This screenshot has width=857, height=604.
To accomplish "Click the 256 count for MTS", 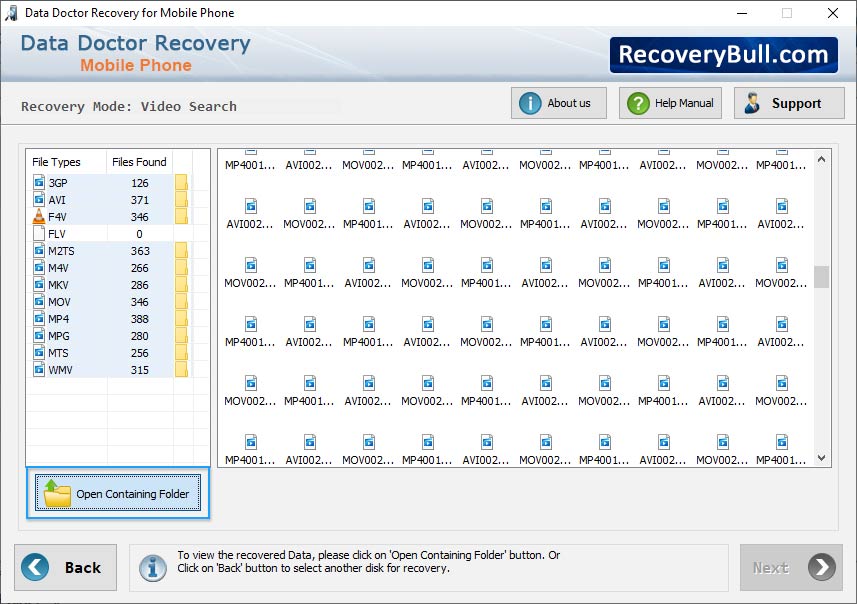I will pyautogui.click(x=139, y=353).
